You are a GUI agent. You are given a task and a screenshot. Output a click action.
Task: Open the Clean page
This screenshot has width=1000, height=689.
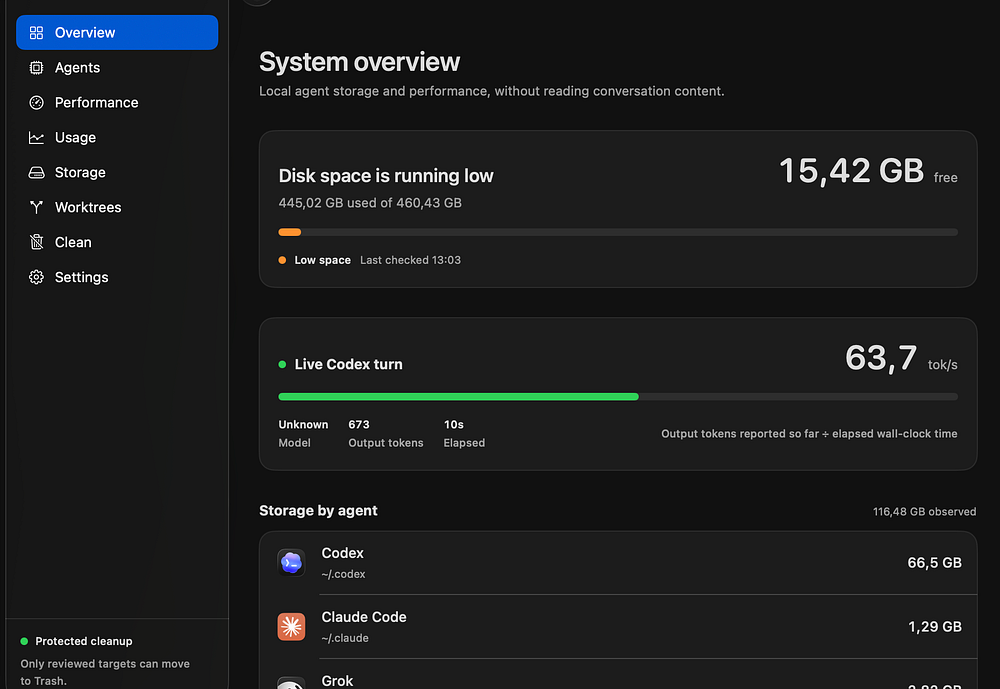[x=117, y=242]
